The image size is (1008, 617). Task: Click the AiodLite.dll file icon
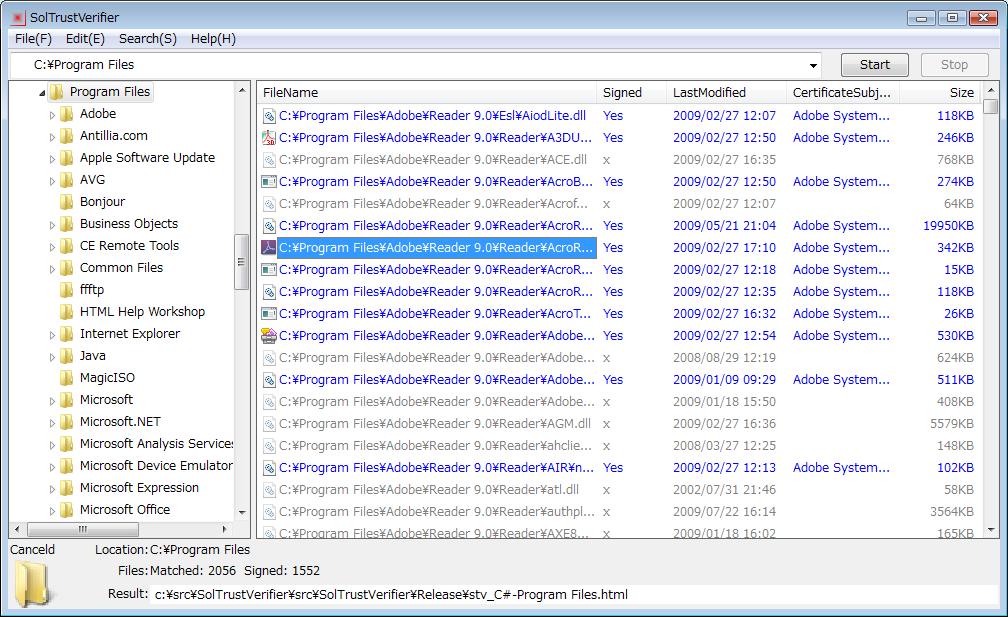[x=269, y=116]
